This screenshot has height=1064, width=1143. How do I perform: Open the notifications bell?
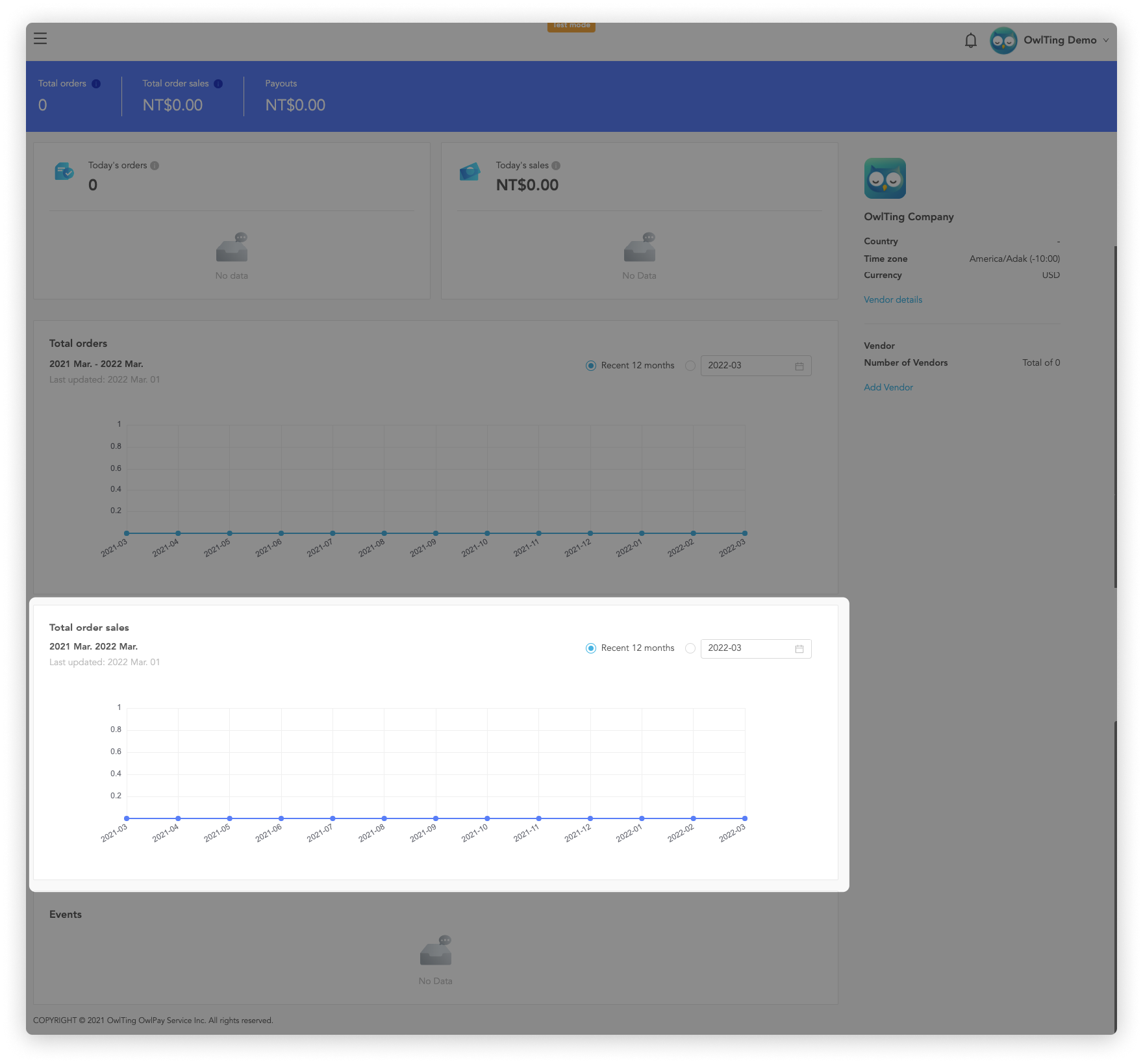coord(970,40)
